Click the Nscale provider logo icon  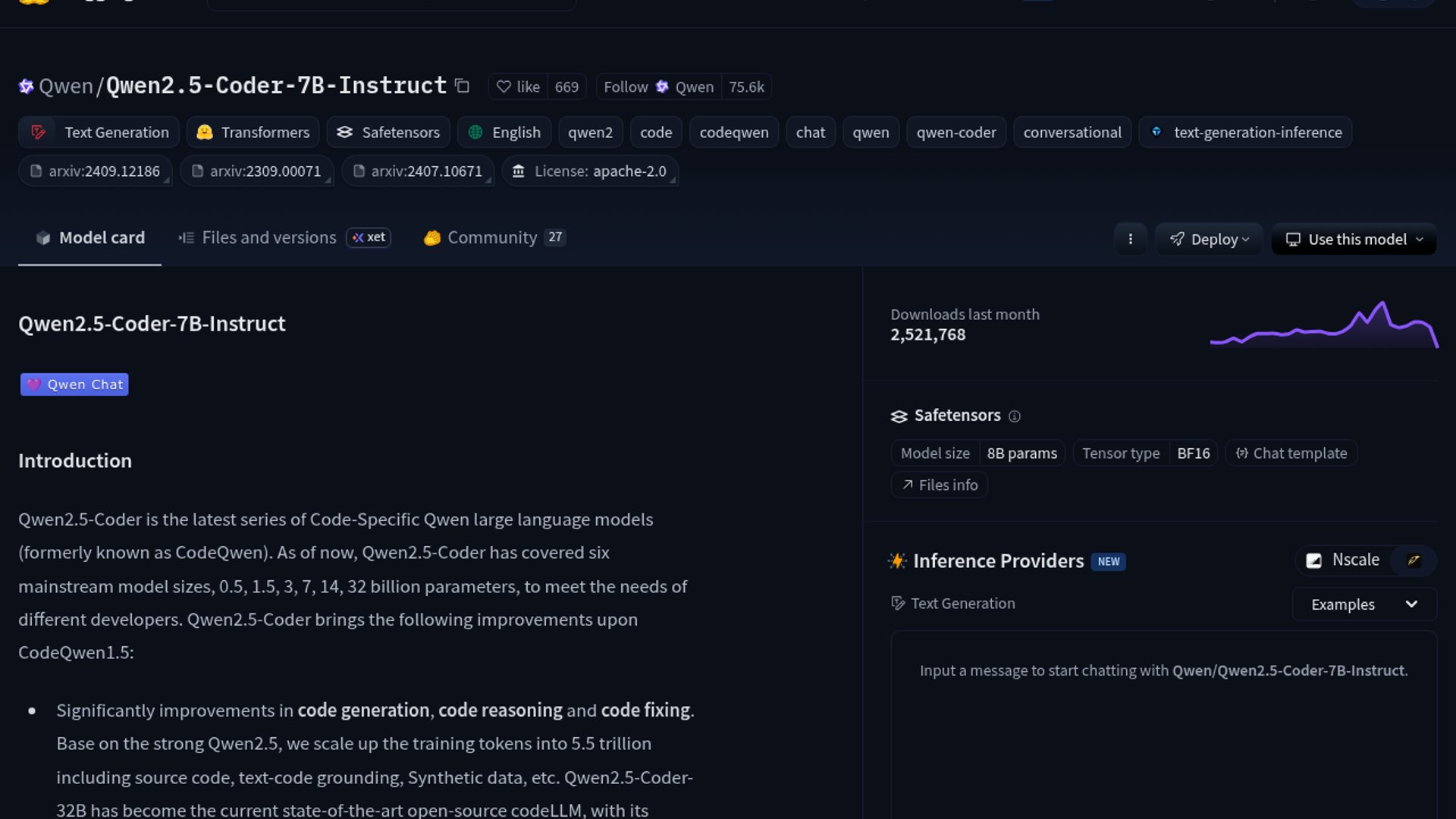pos(1313,560)
